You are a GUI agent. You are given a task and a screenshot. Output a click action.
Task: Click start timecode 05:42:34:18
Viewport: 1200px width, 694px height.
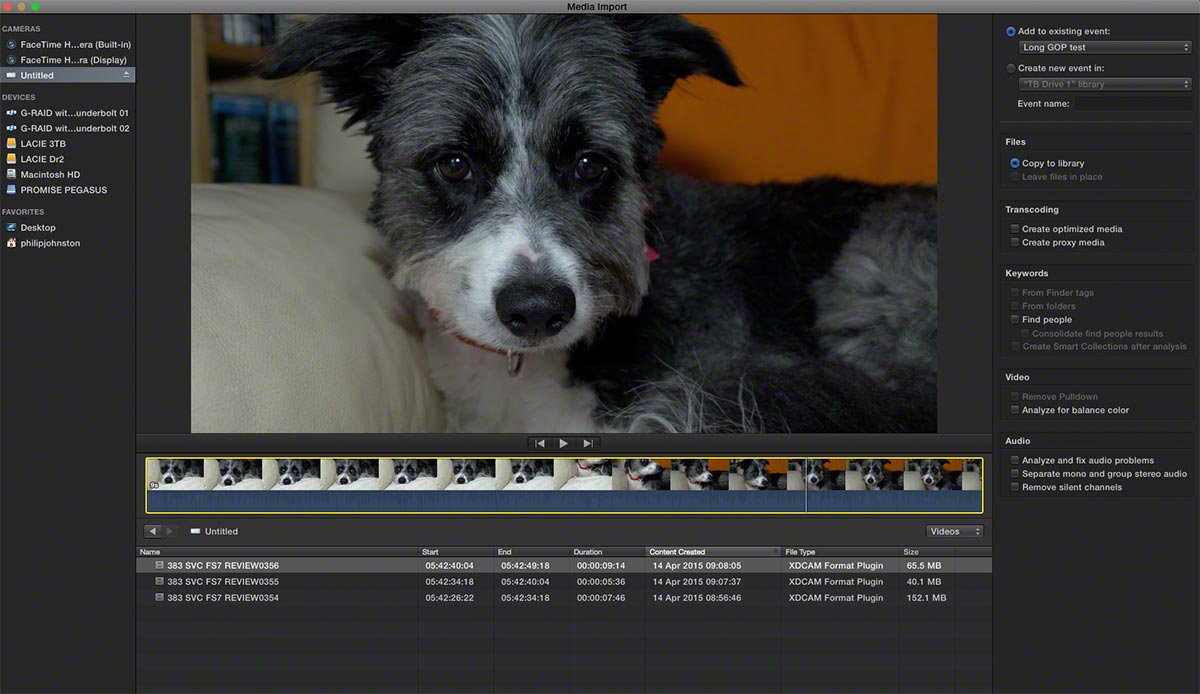pos(449,581)
